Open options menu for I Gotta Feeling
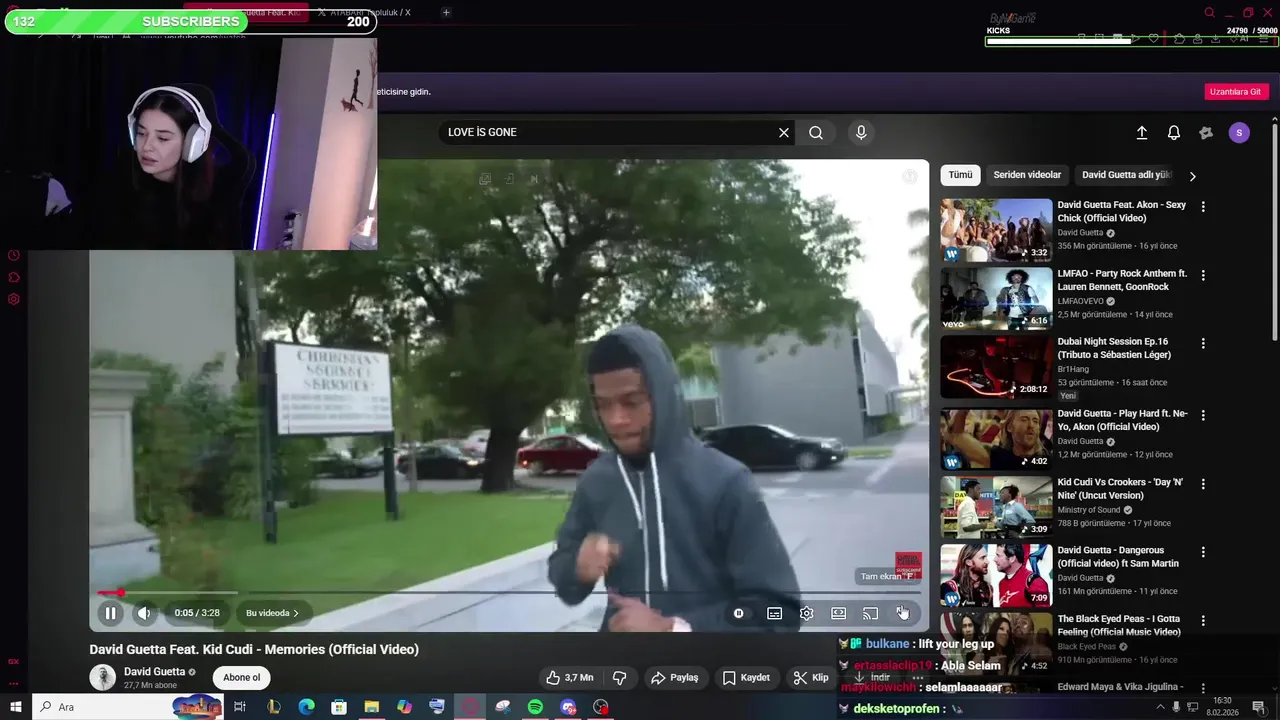Screen dimensions: 1280x720 1203,620
